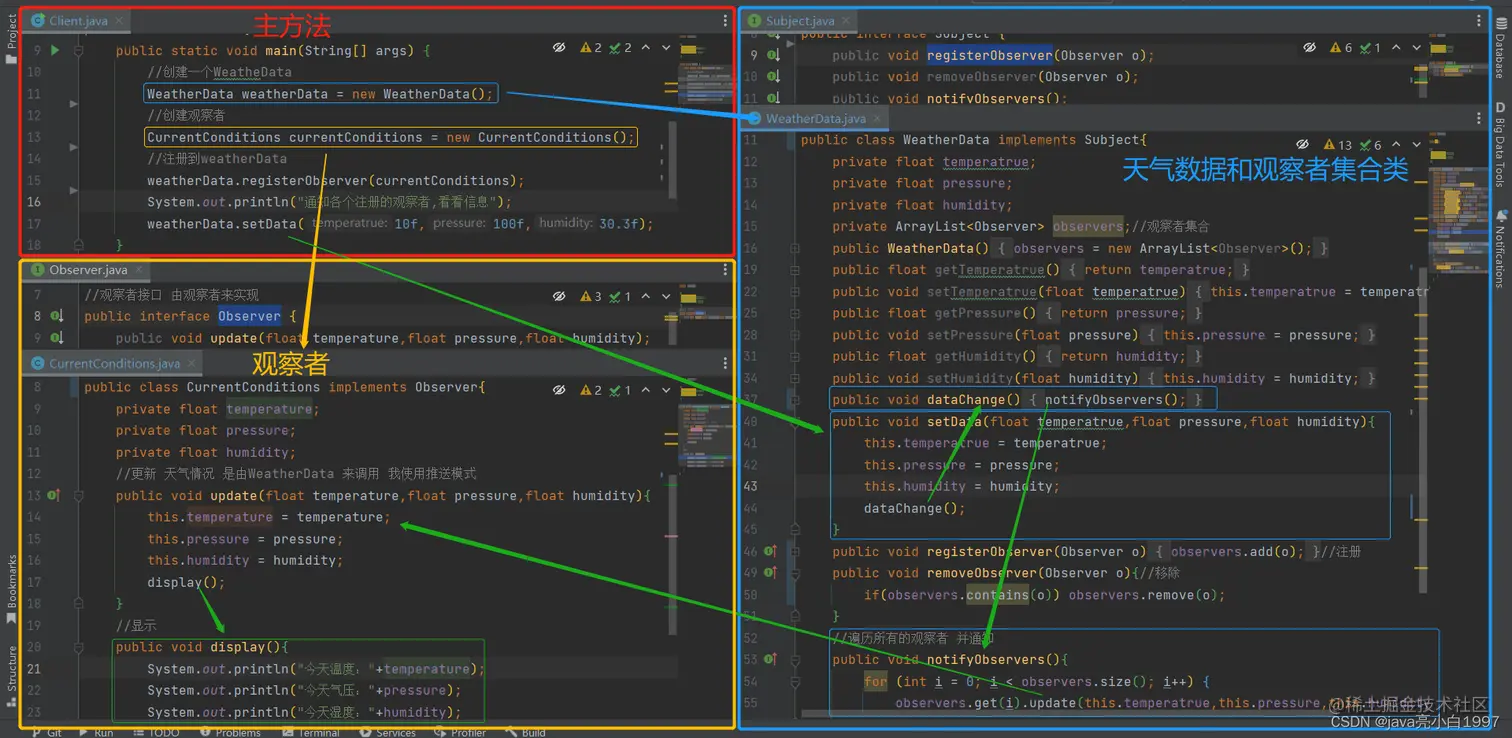Collapse main method fold in Client.java
Image resolution: width=1512 pixels, height=738 pixels.
click(x=79, y=50)
